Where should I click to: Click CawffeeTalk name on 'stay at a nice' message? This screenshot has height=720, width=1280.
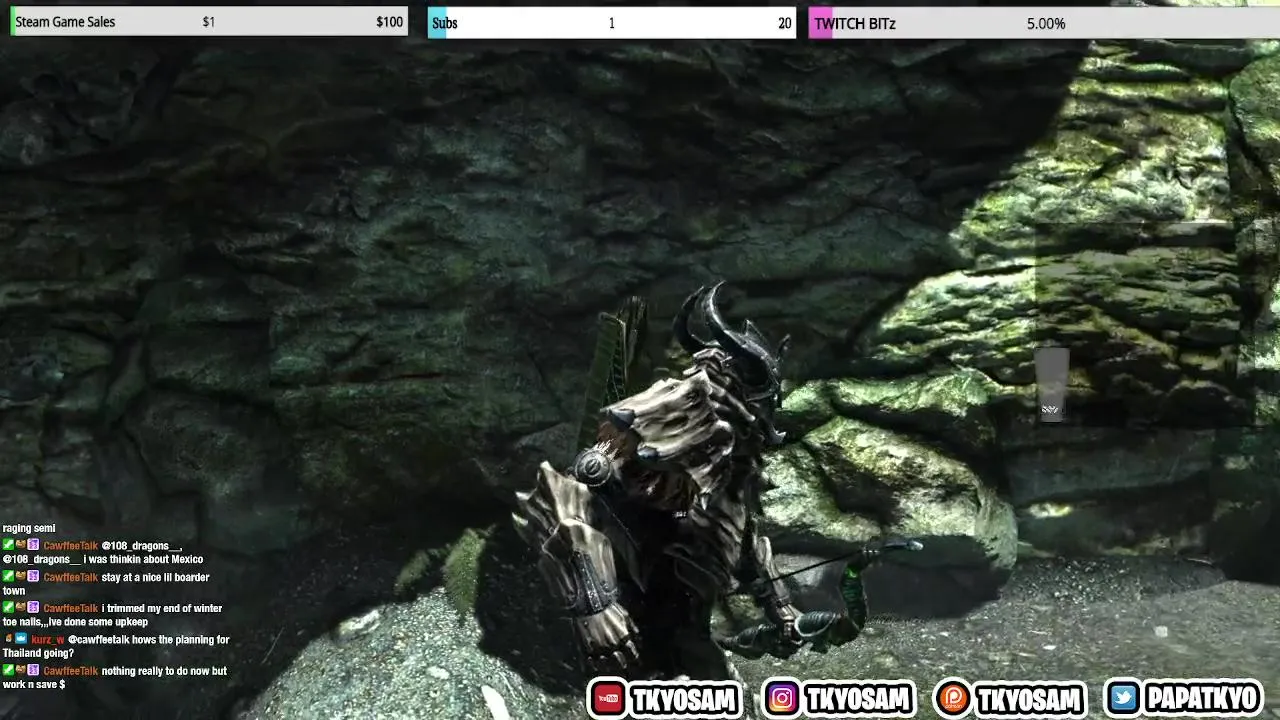[70, 577]
